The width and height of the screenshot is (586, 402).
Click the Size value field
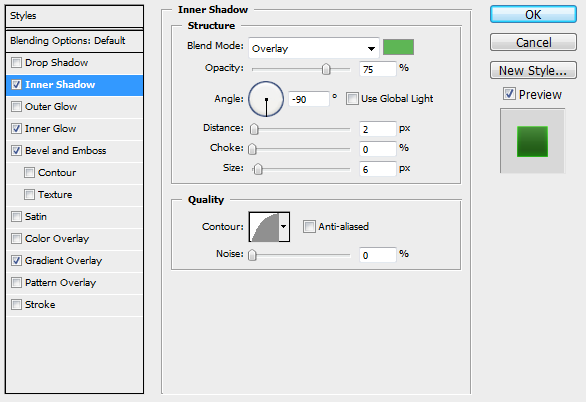(x=377, y=170)
